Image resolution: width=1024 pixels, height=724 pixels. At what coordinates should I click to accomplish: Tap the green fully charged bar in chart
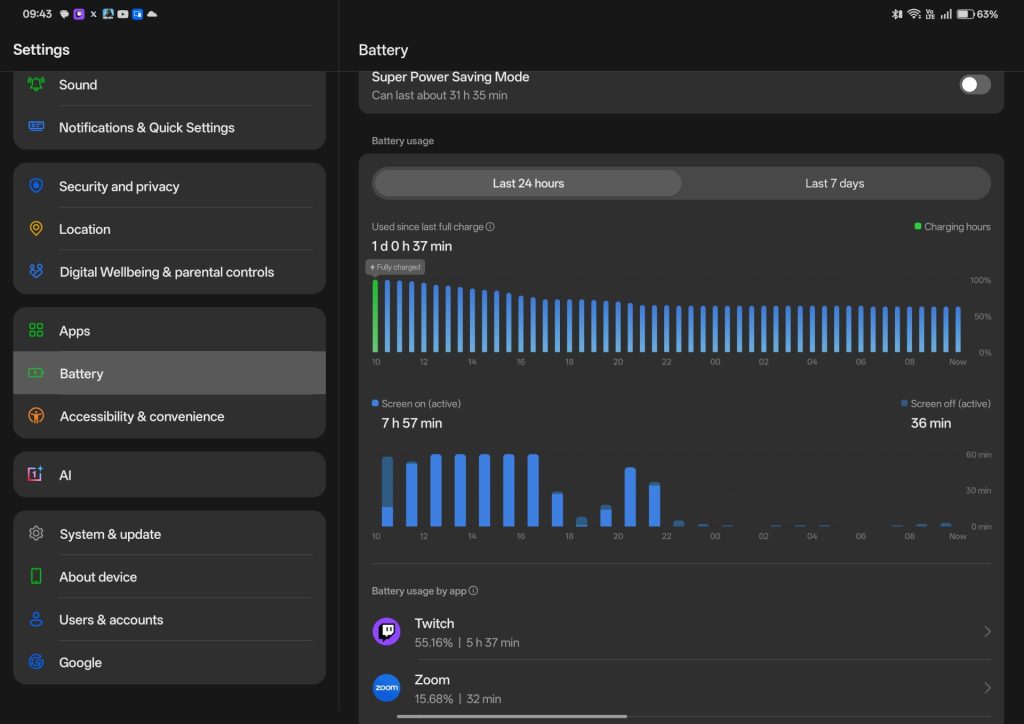(x=376, y=316)
